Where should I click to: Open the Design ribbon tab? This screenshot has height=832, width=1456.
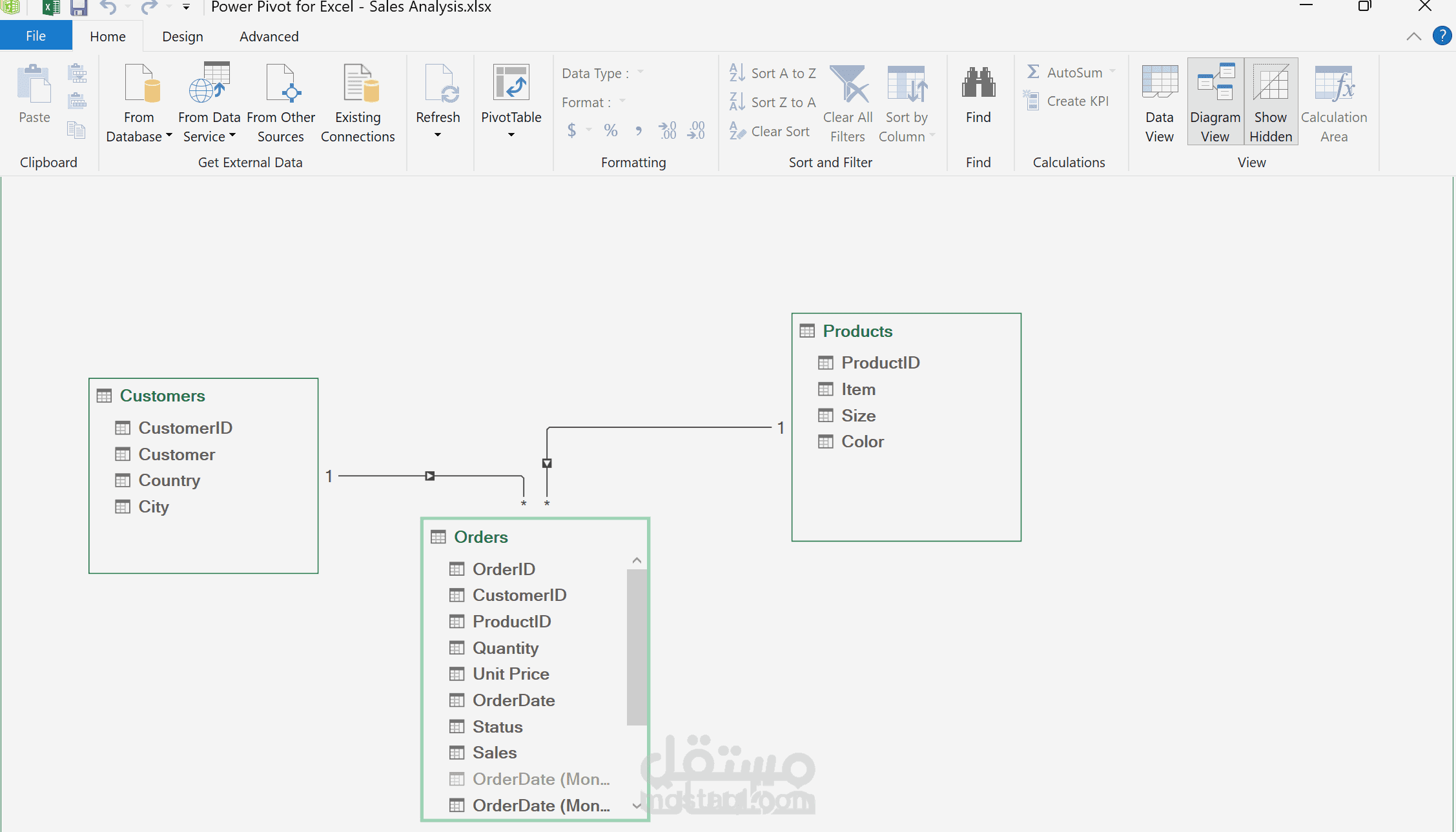point(183,37)
